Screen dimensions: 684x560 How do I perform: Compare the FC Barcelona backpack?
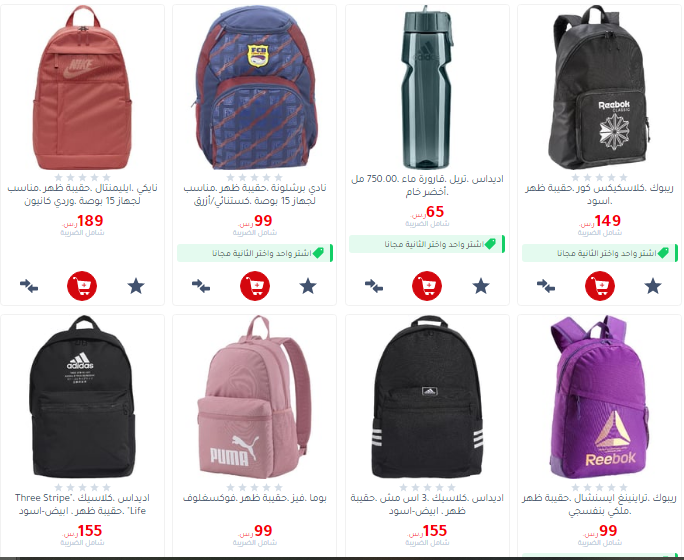(201, 286)
